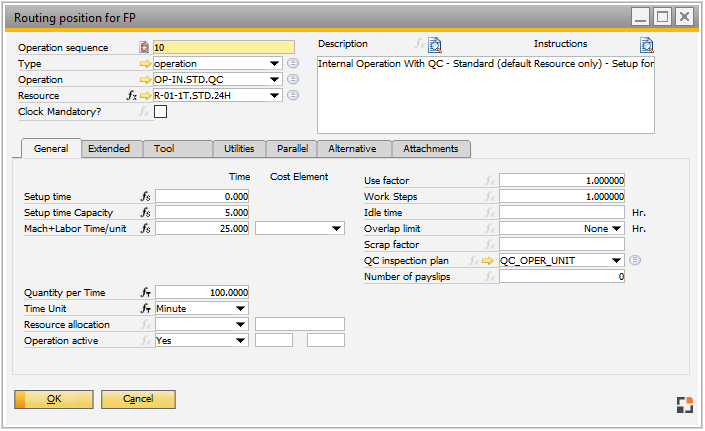705x431 pixels.
Task: Click the Type field link arrow
Action: pyautogui.click(x=145, y=64)
